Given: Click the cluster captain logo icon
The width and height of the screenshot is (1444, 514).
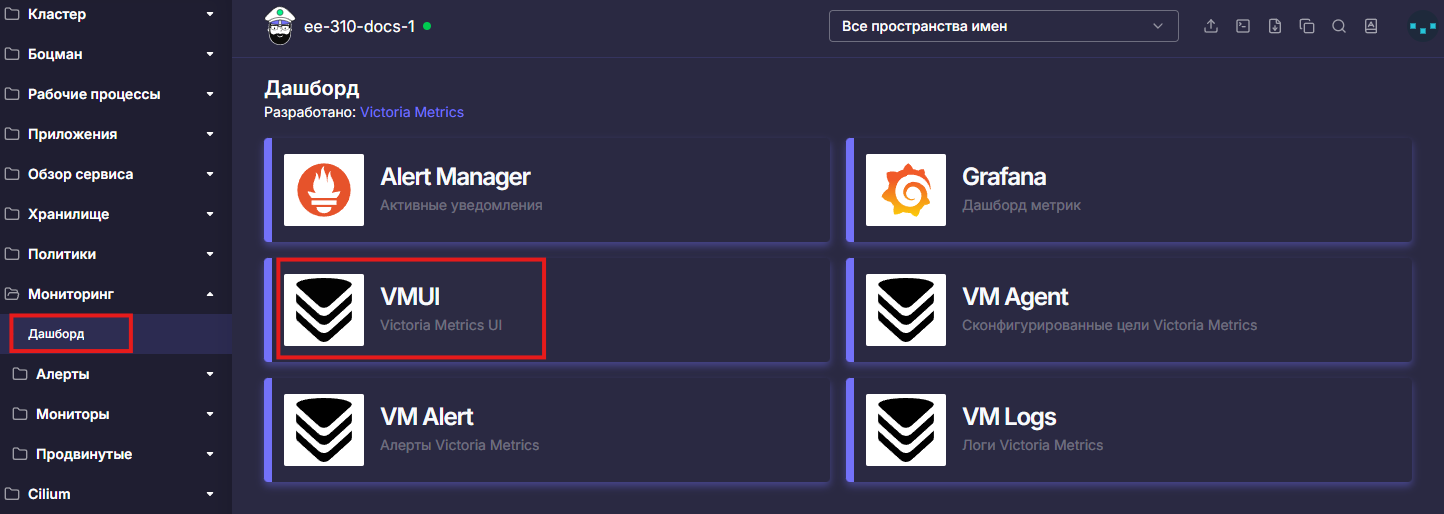Looking at the screenshot, I should point(279,26).
